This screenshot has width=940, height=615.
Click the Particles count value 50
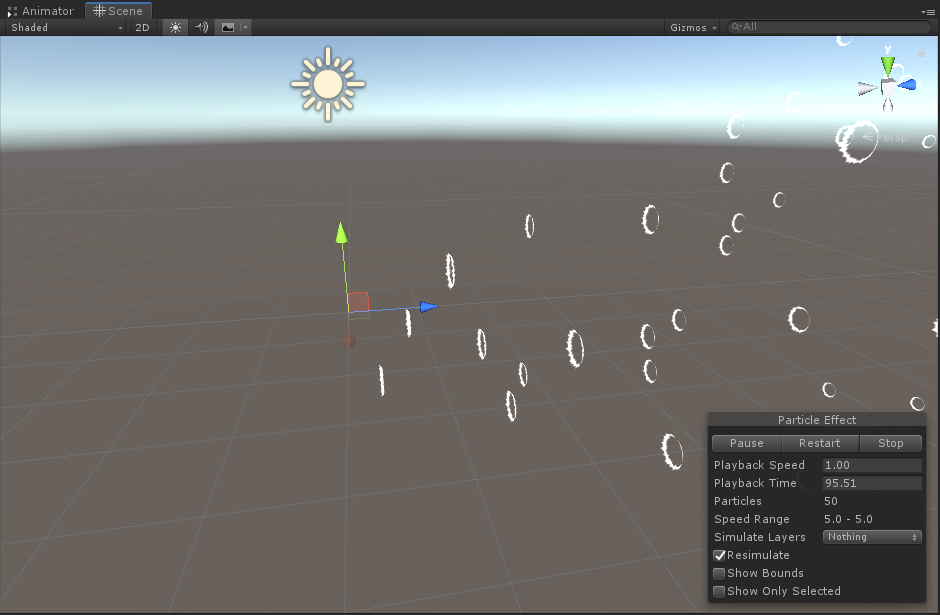(x=830, y=501)
